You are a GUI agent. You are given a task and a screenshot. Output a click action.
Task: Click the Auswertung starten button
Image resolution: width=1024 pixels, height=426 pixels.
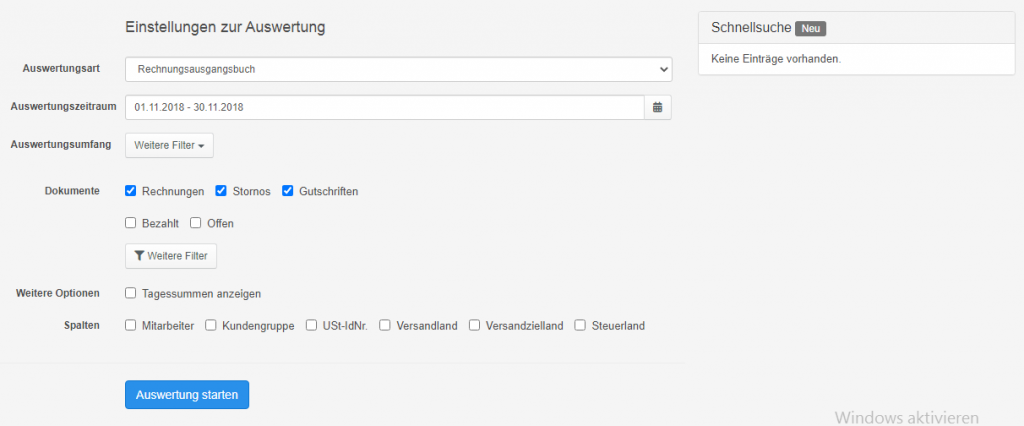point(187,395)
